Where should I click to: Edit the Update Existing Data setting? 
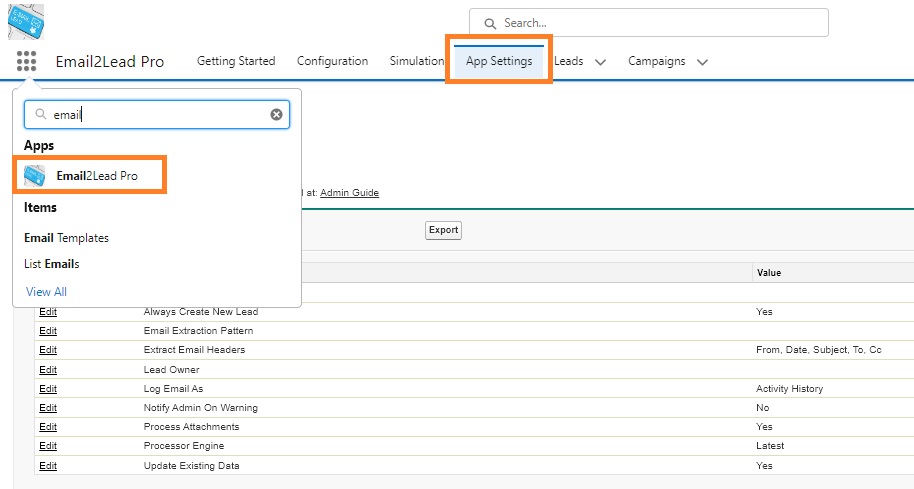(48, 466)
